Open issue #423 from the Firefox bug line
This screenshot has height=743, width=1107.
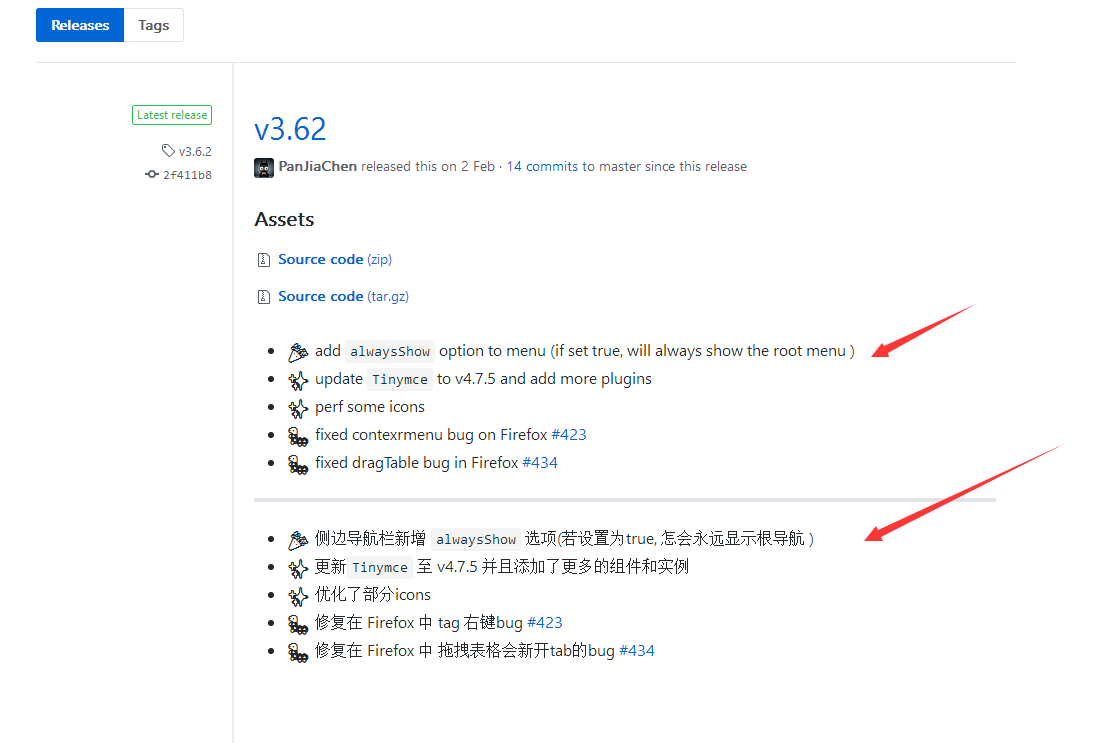(569, 435)
